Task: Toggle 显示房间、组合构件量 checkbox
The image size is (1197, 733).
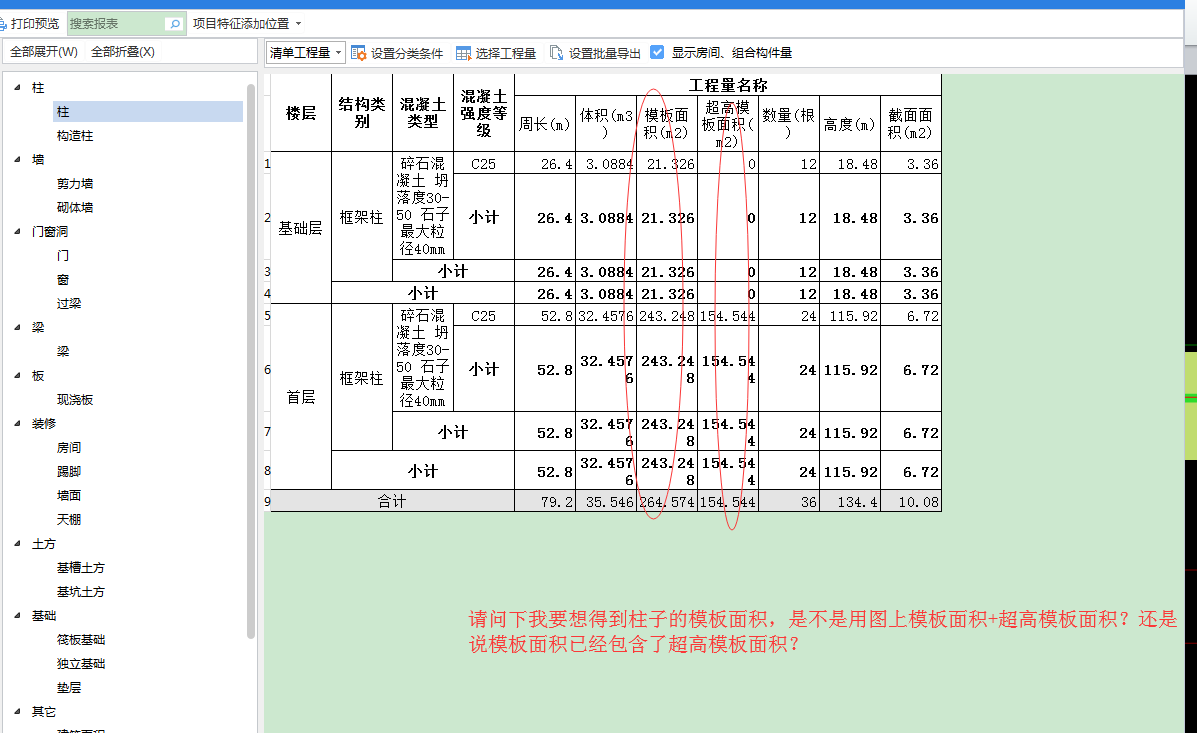Action: (x=657, y=52)
